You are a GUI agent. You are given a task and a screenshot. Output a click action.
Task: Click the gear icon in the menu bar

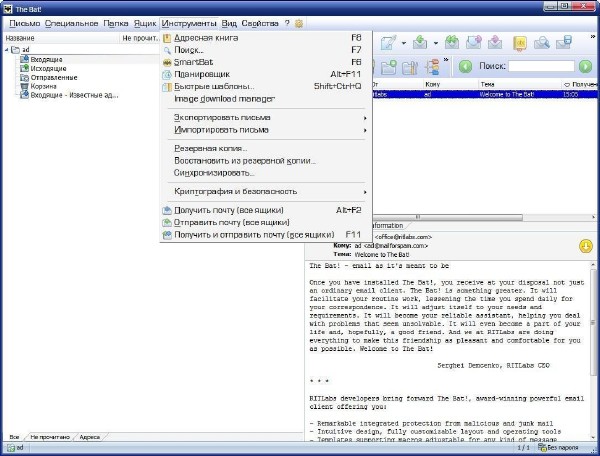pos(299,22)
